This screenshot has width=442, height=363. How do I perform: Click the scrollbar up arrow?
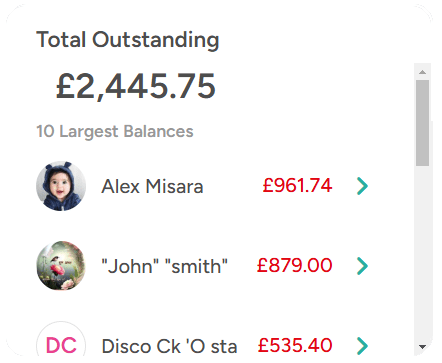[x=422, y=72]
